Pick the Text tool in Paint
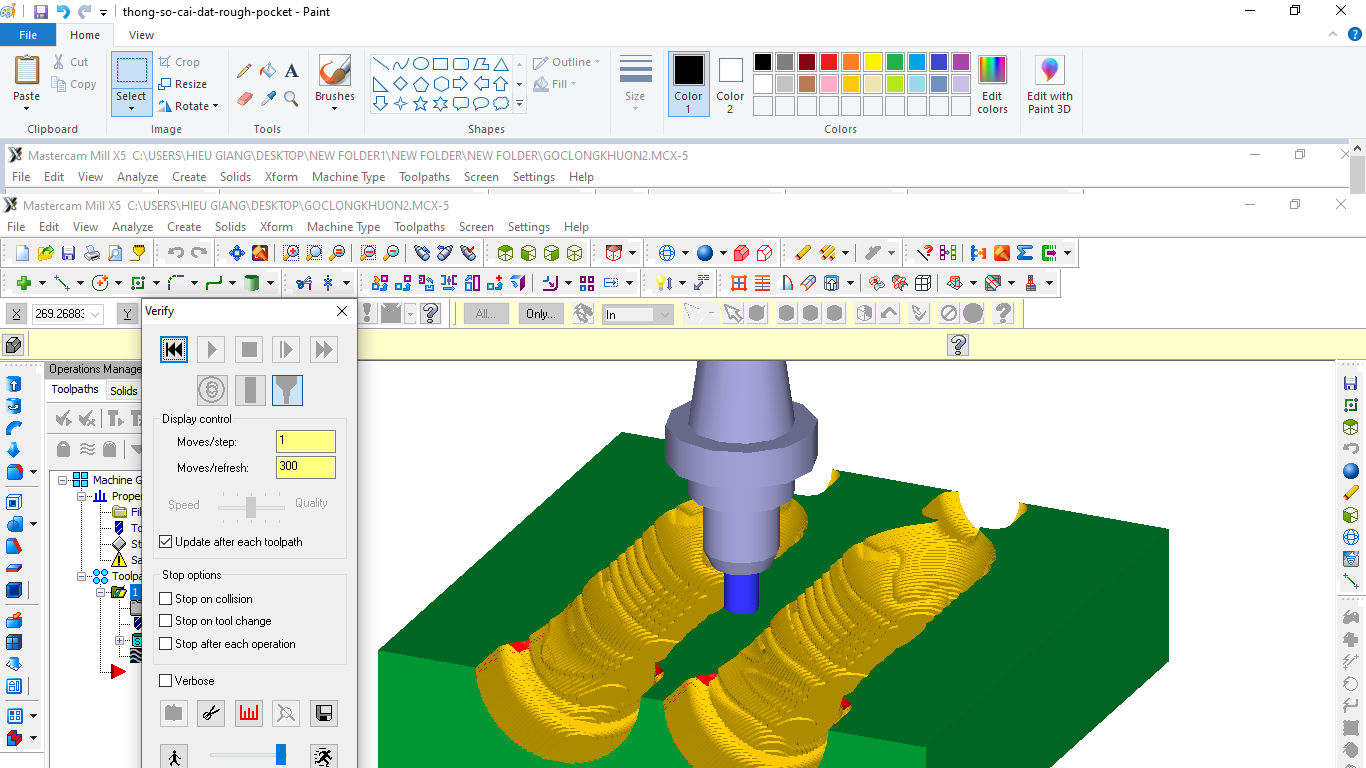The height and width of the screenshot is (768, 1366). (x=291, y=71)
